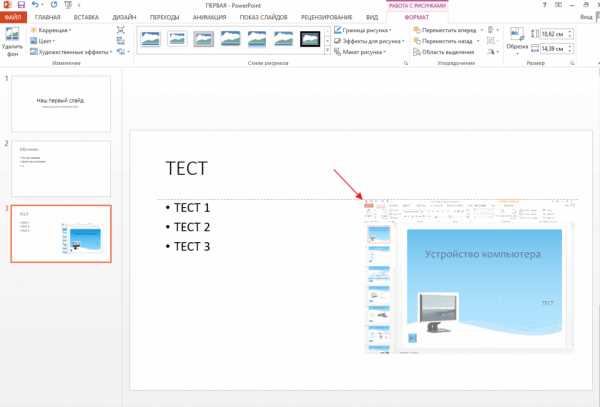Select slide 3 thumbnail in panel
The height and width of the screenshot is (407, 600).
coord(61,234)
